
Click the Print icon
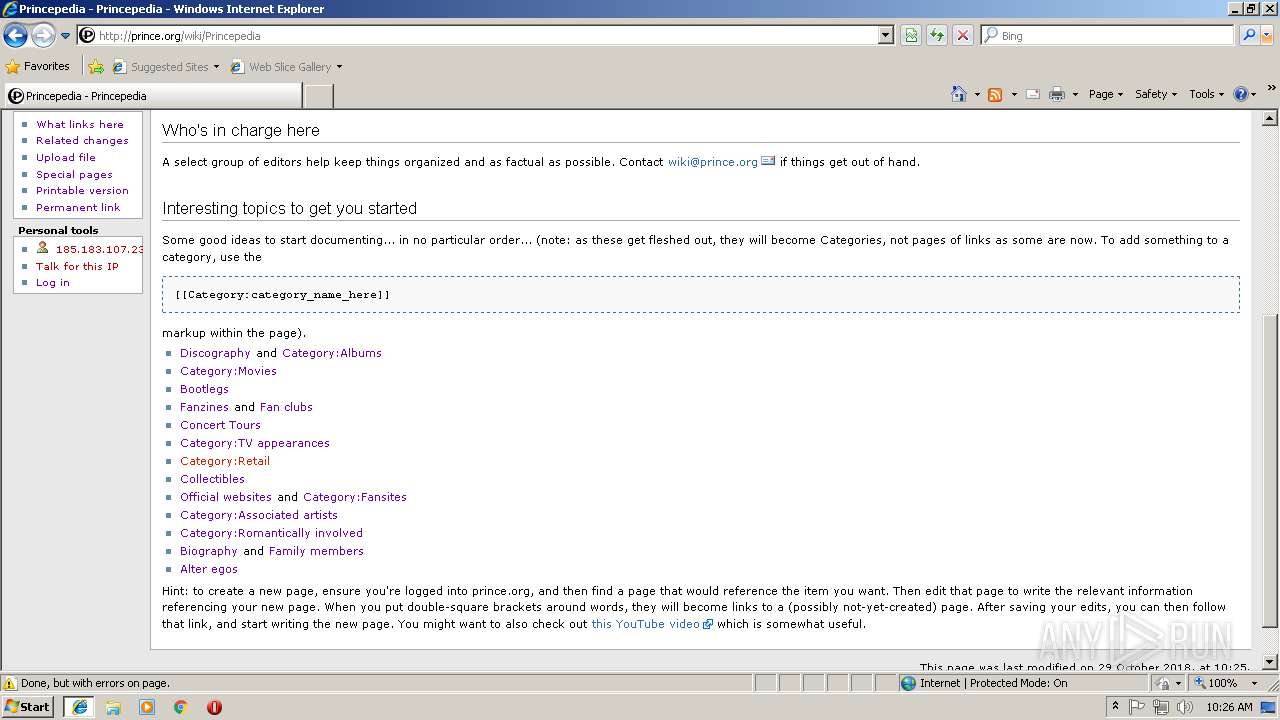coord(1057,94)
